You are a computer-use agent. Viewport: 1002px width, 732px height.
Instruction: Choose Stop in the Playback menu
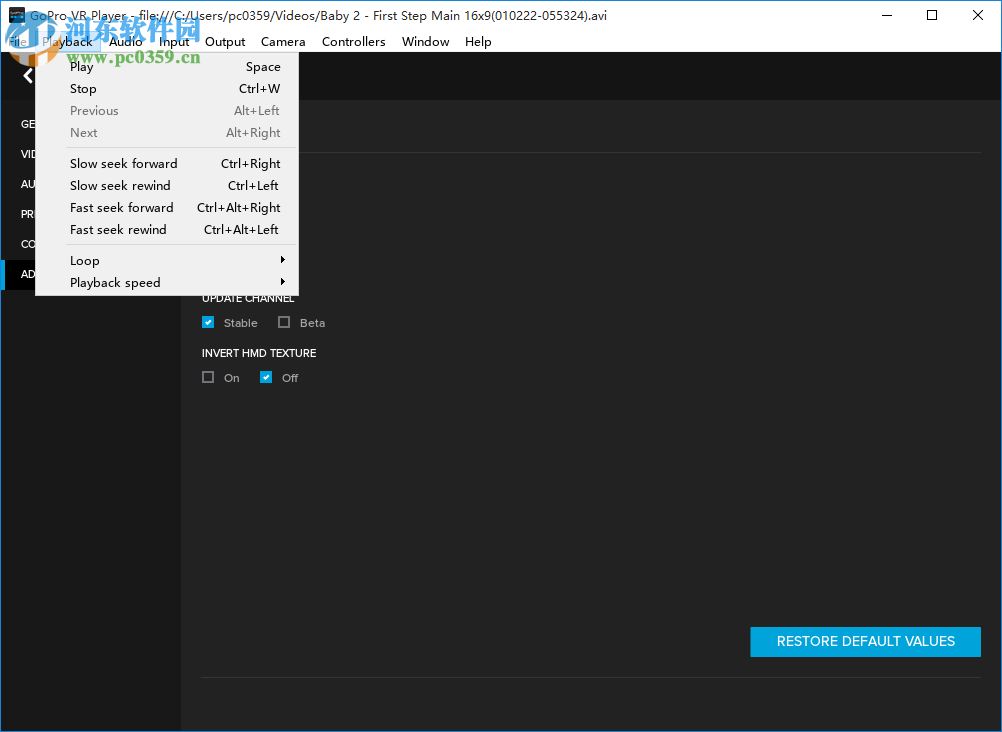[167, 89]
